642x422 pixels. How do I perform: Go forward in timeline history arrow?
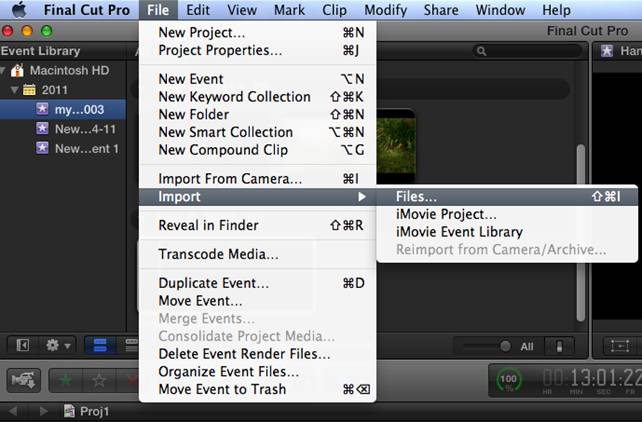point(43,411)
